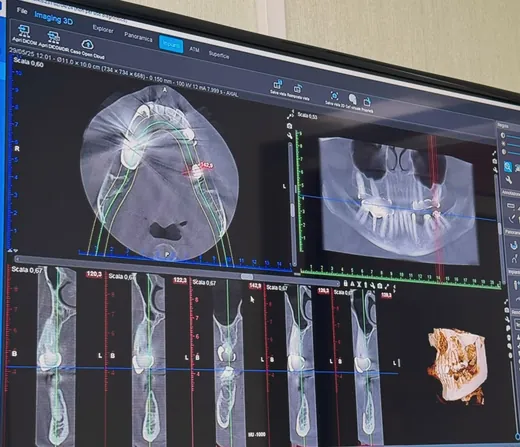Image resolution: width=520 pixels, height=447 pixels.
Task: Switch to the Explorer tab
Action: (x=103, y=29)
